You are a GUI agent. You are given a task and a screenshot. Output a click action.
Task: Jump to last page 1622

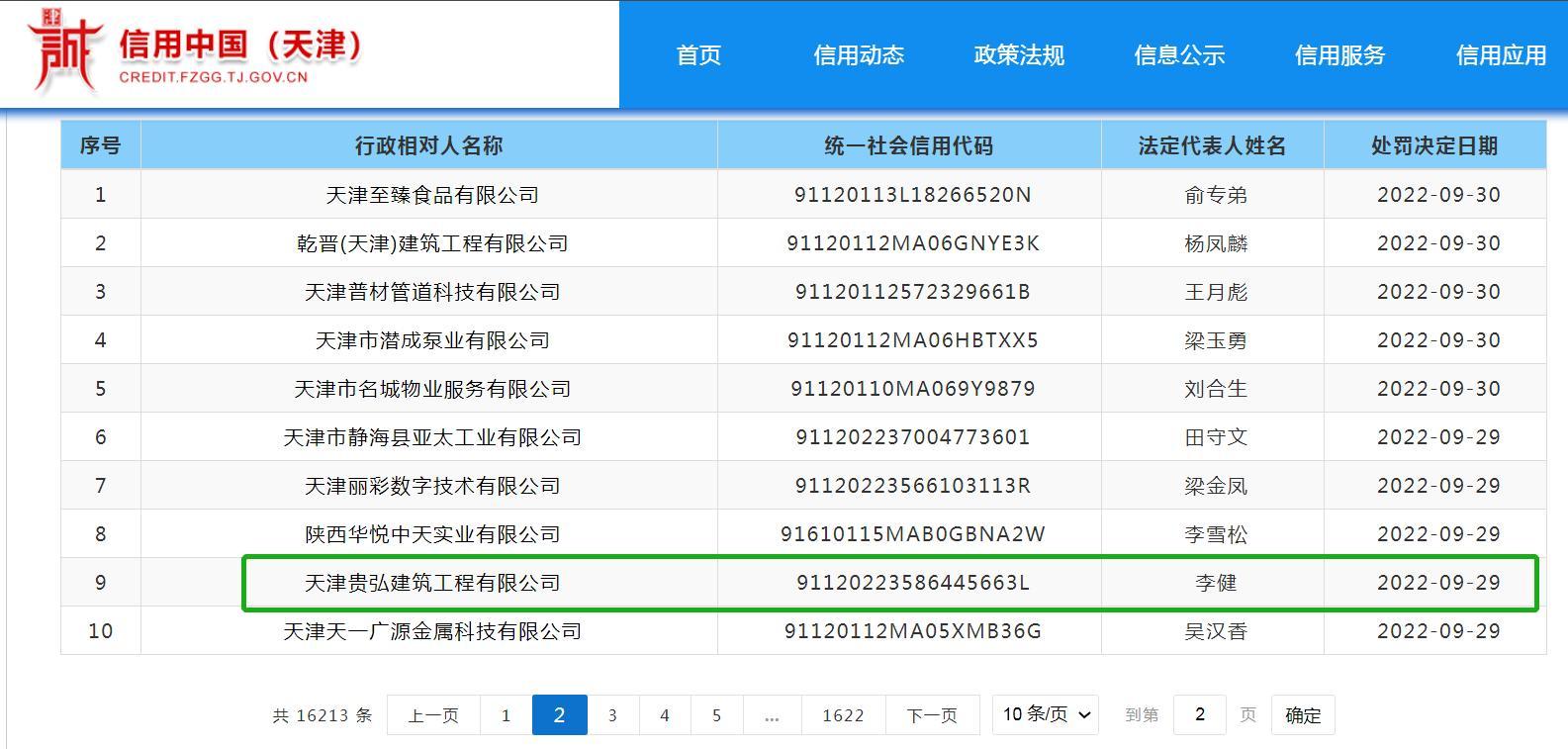843,715
